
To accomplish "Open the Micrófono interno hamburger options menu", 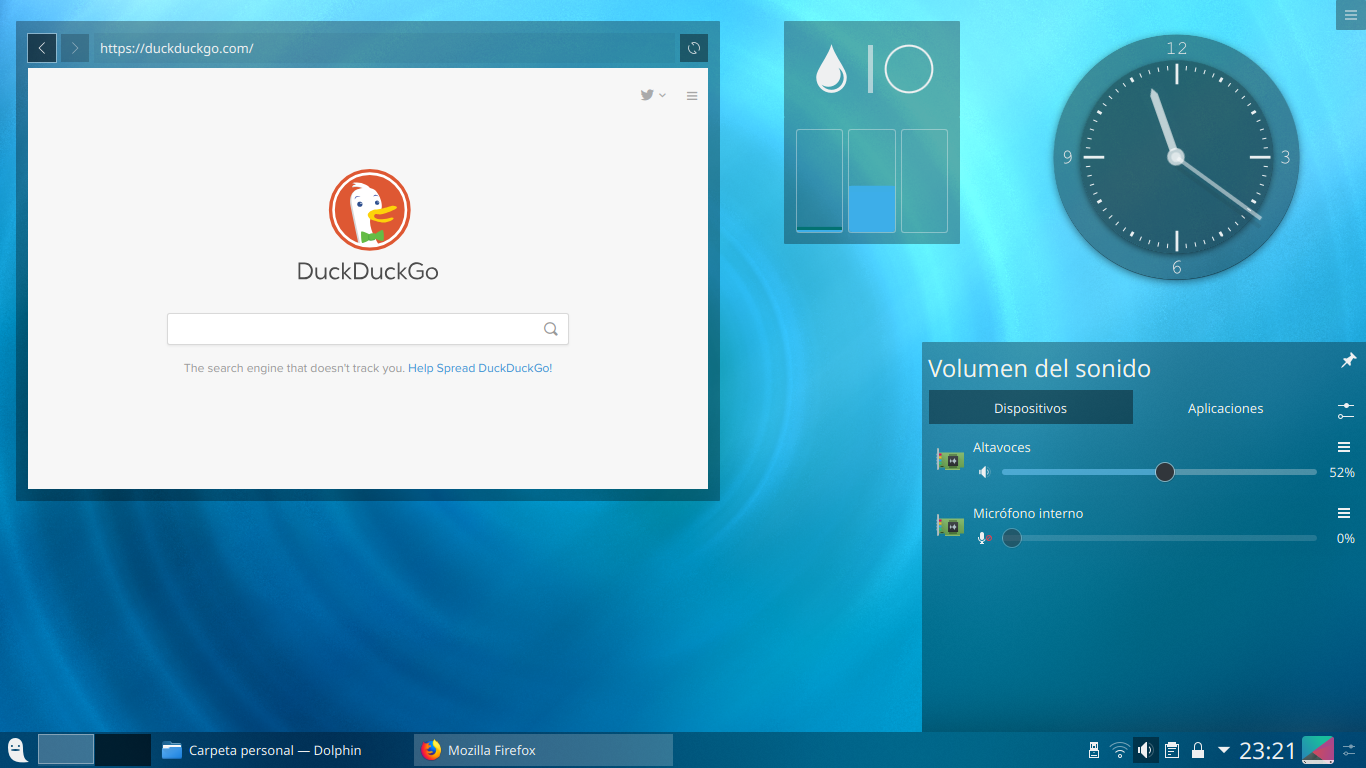I will pyautogui.click(x=1344, y=513).
